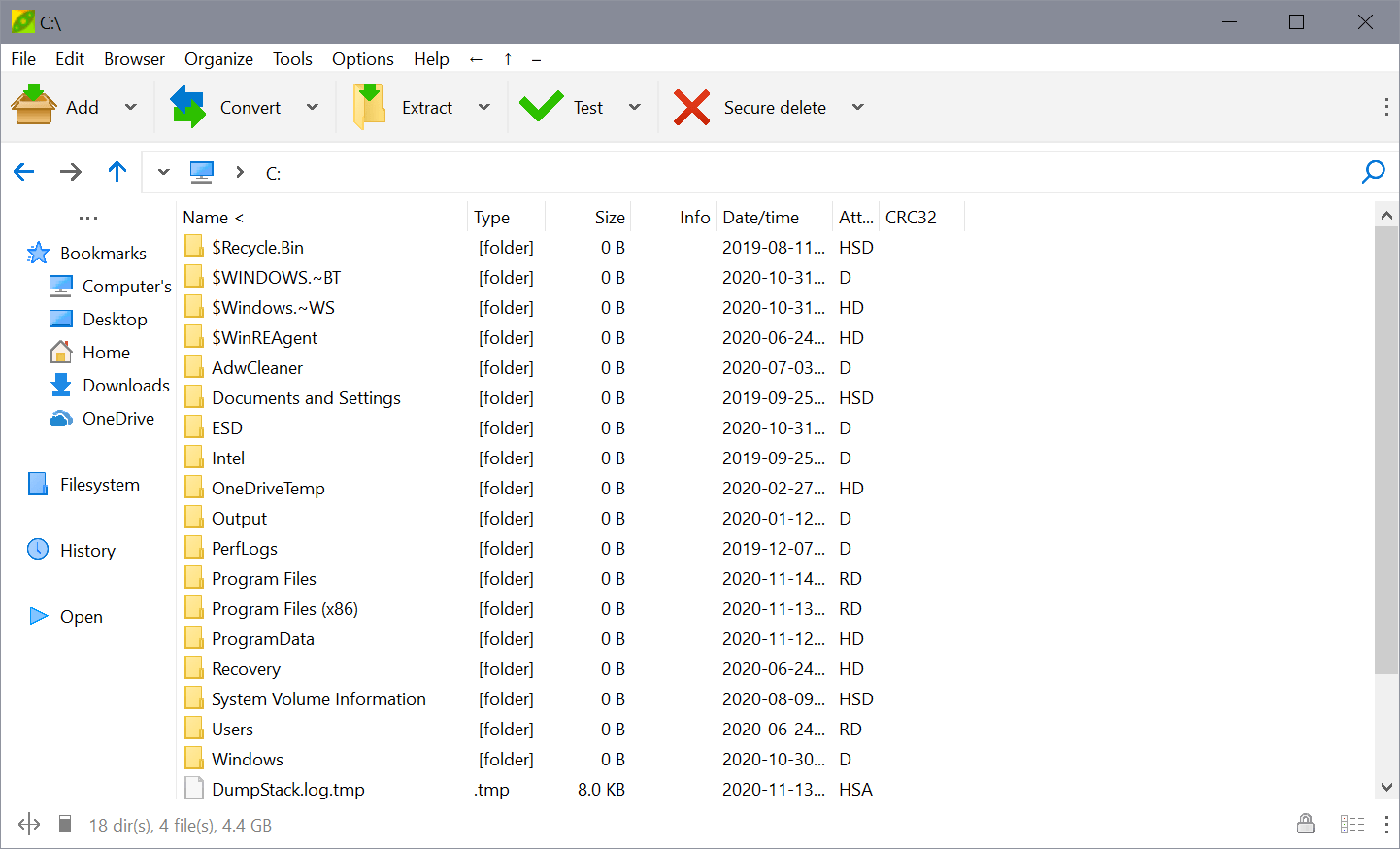The height and width of the screenshot is (849, 1400).
Task: Select Computer's root in sidebar
Action: tap(110, 286)
